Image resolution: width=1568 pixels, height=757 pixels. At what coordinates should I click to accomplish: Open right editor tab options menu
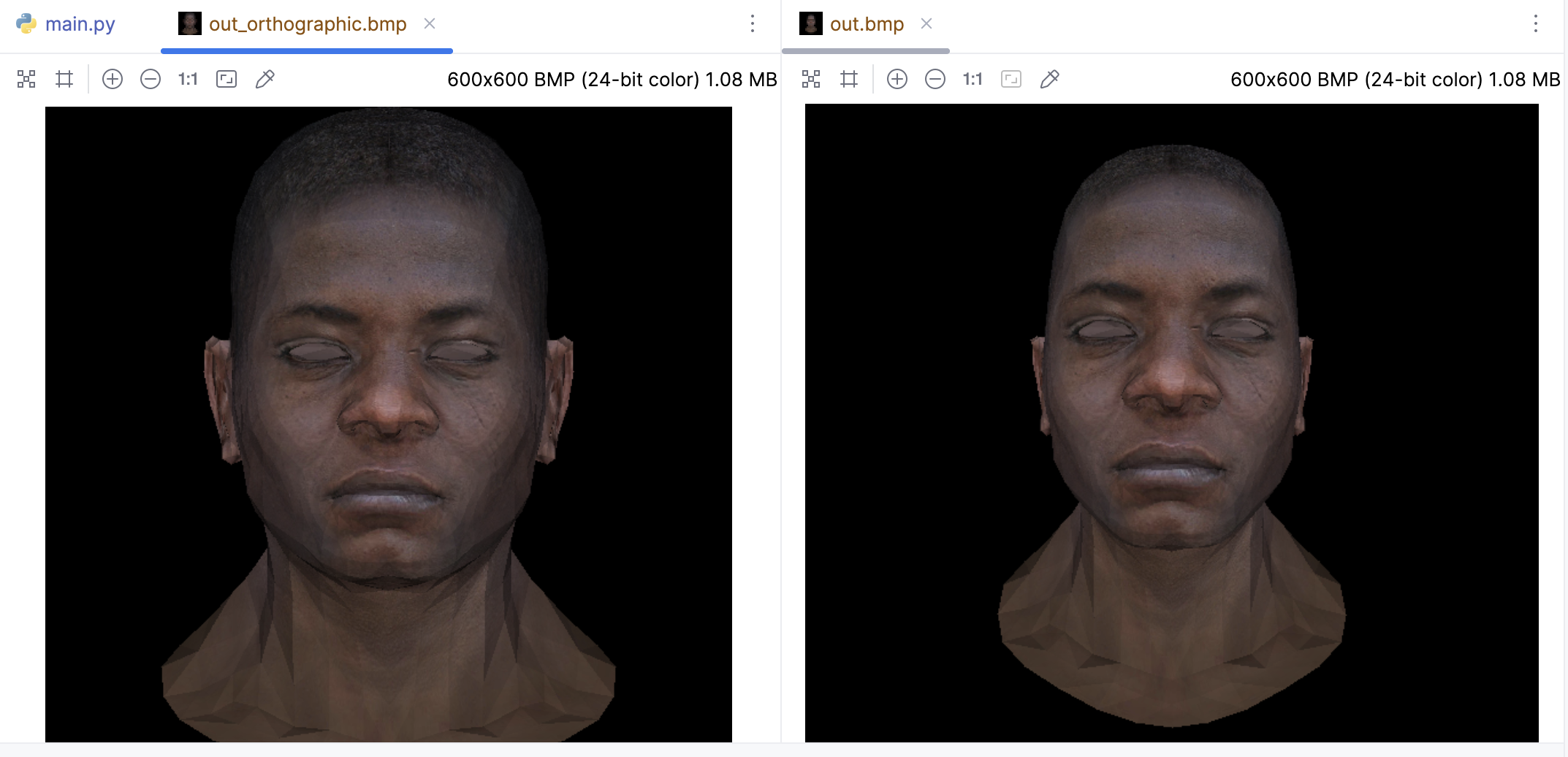[1536, 24]
